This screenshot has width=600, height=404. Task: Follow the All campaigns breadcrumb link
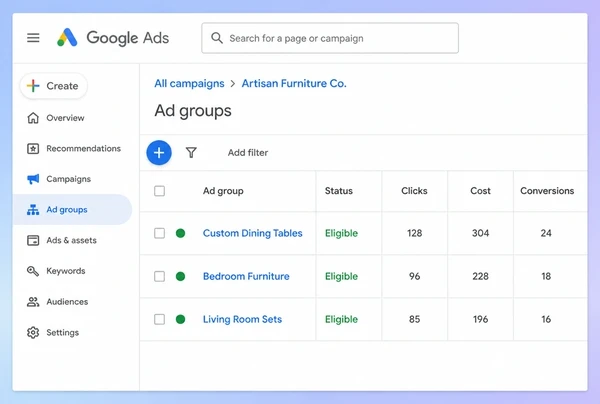point(189,83)
